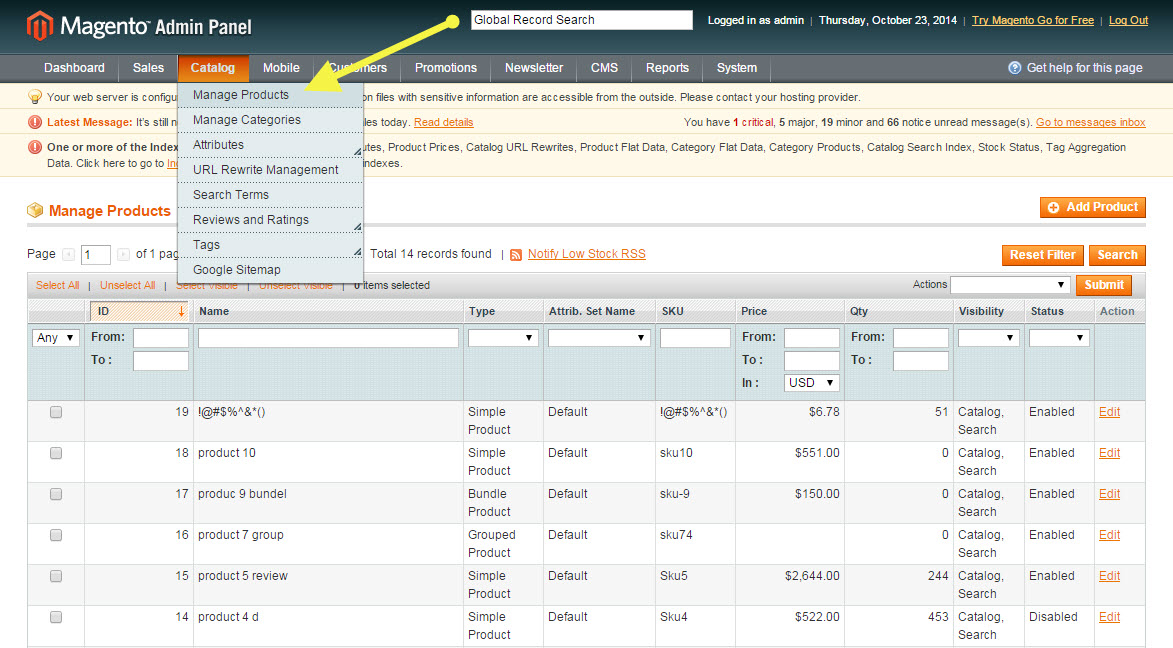Open the Status filter dropdown
1173x648 pixels.
coord(1059,337)
